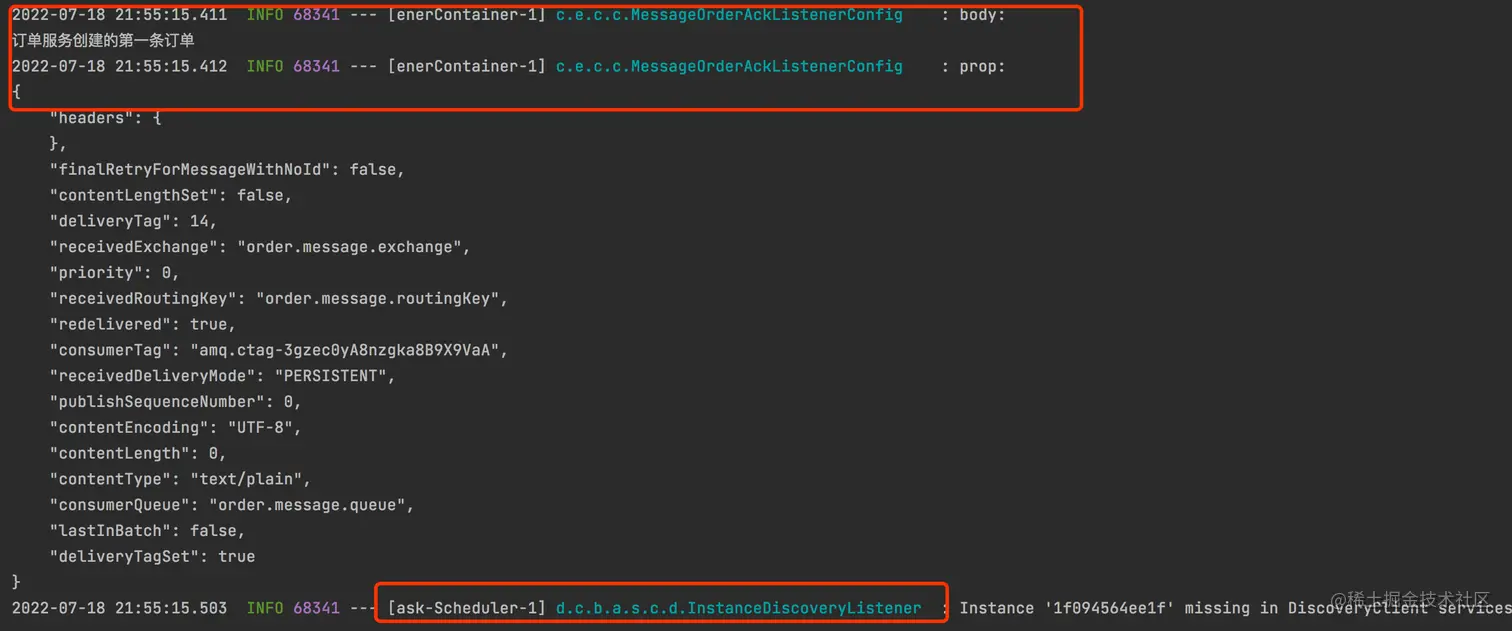Click the "finalRetryForMessageWithNoId": false line
This screenshot has height=631, width=1512.
[x=227, y=170]
